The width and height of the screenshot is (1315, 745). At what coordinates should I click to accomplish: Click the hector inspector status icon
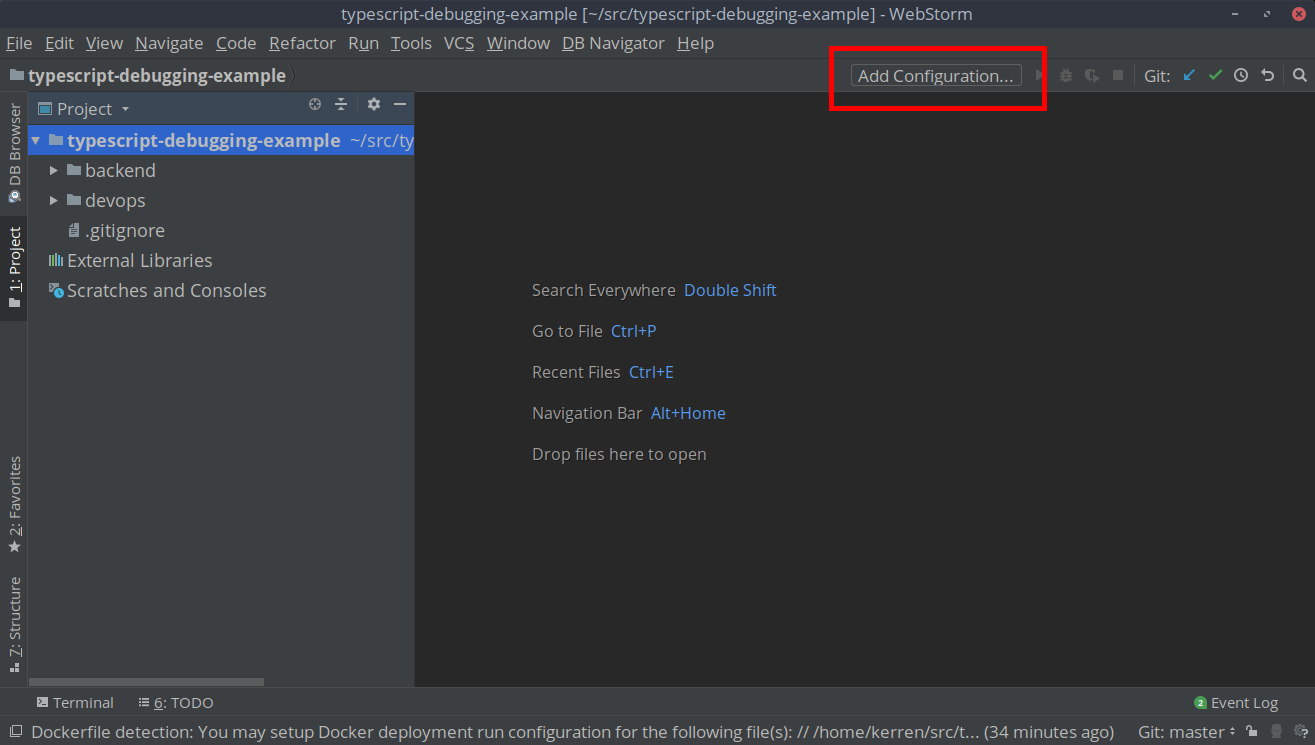point(1277,732)
